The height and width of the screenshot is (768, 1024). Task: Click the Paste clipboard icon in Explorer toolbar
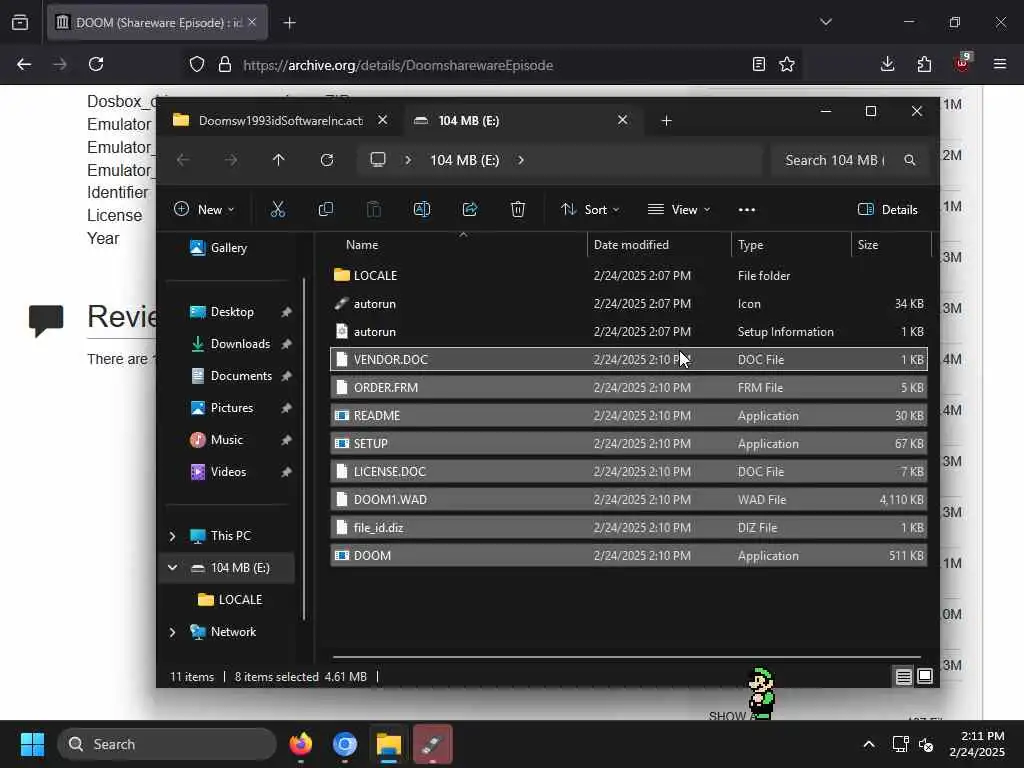374,209
